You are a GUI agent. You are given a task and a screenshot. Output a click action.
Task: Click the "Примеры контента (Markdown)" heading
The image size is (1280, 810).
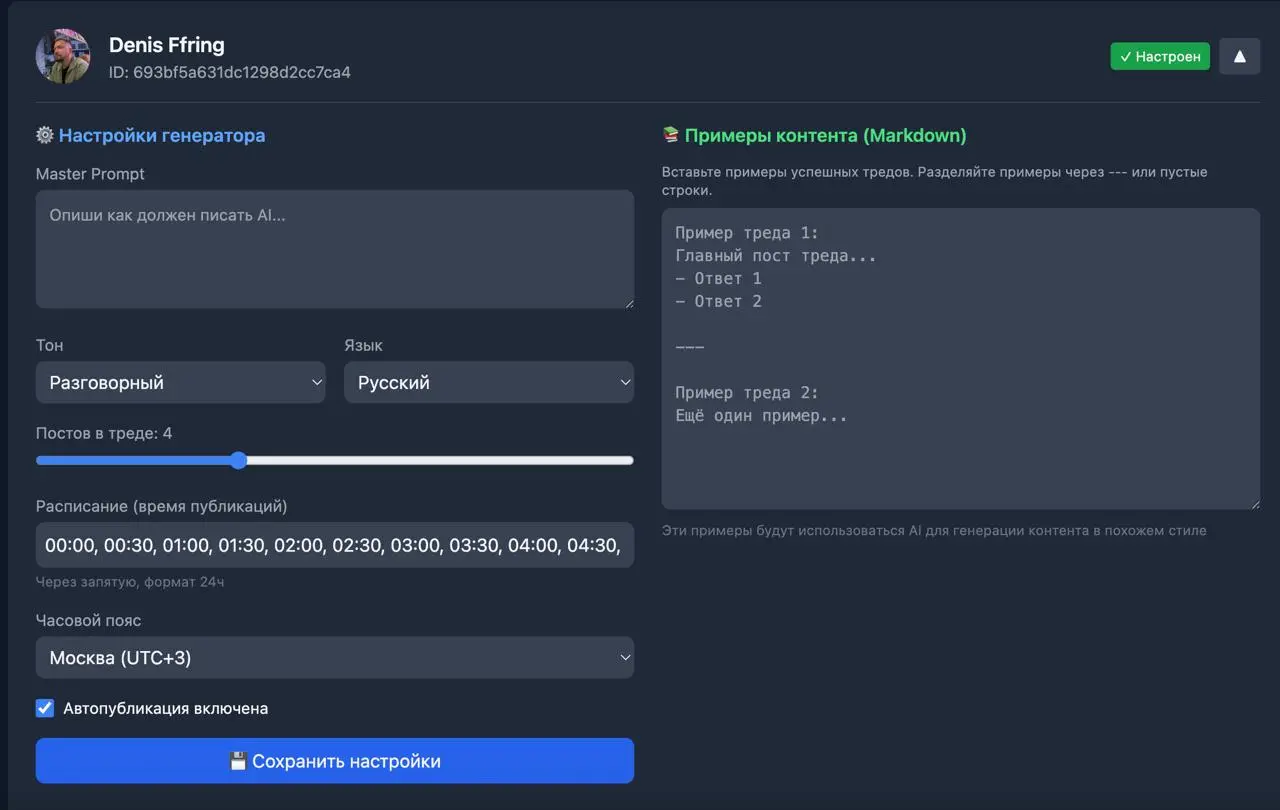pyautogui.click(x=826, y=135)
